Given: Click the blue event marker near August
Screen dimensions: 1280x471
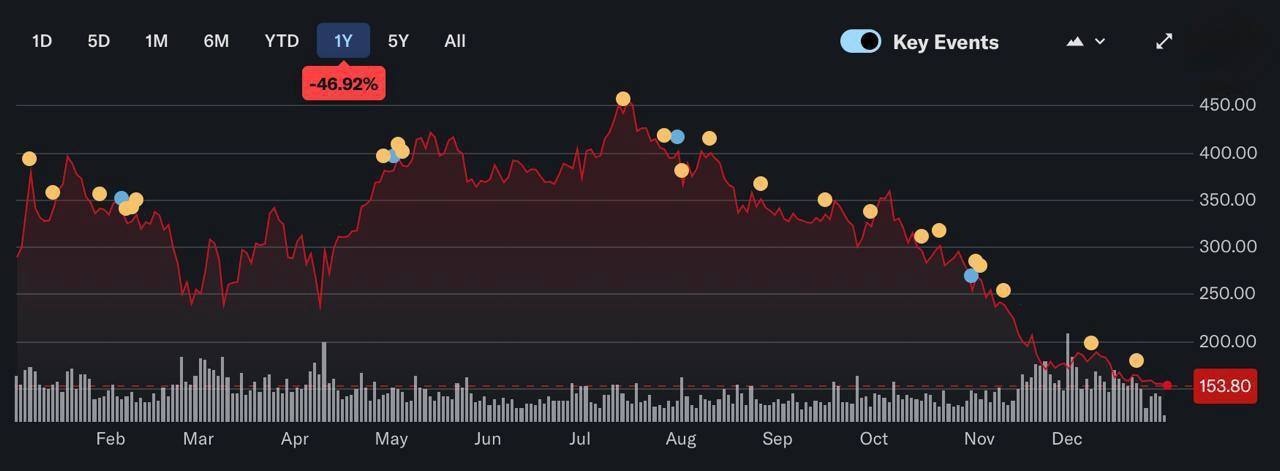Looking at the screenshot, I should click(678, 137).
